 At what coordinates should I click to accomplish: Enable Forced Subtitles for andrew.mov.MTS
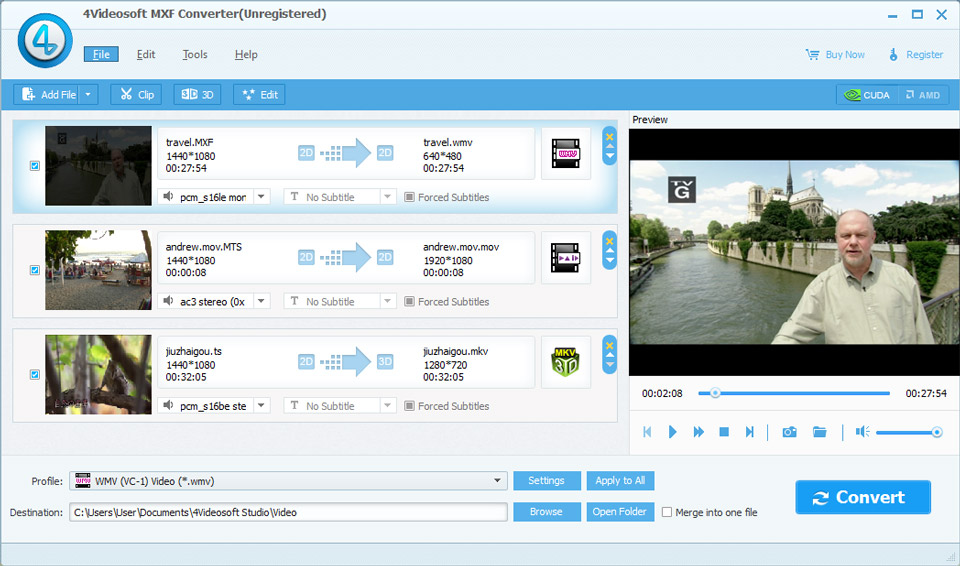[409, 301]
